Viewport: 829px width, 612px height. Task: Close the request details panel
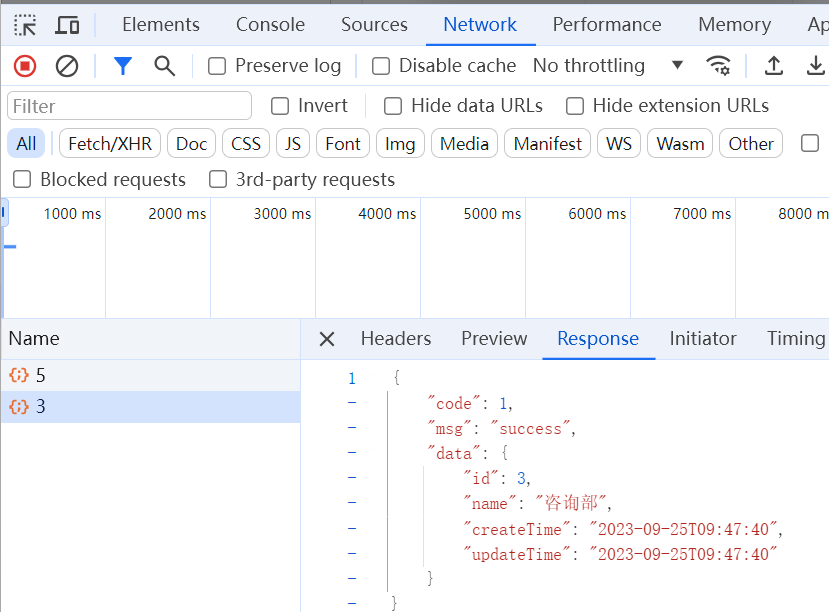(x=327, y=339)
